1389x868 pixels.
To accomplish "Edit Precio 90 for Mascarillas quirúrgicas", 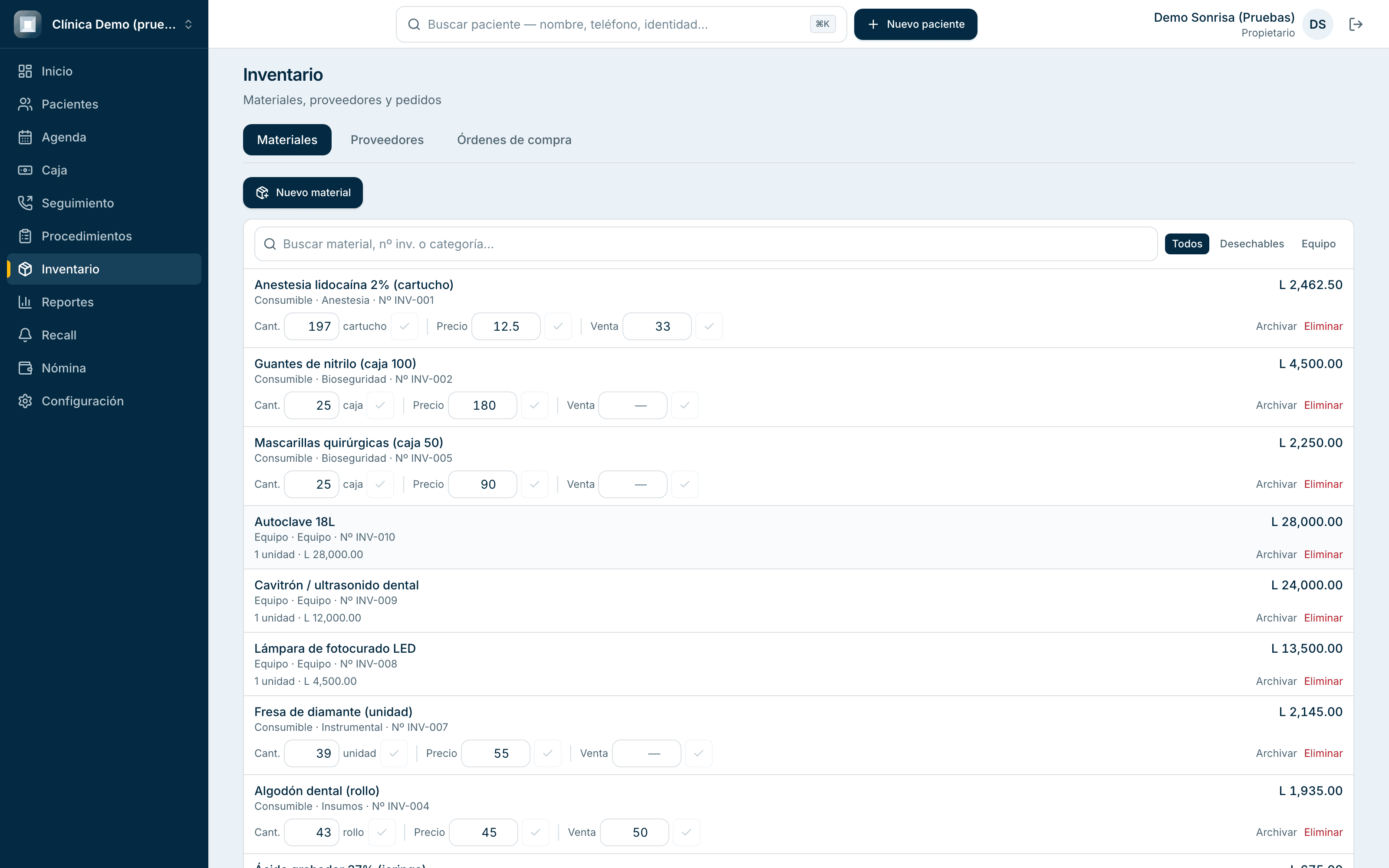I will pyautogui.click(x=482, y=484).
